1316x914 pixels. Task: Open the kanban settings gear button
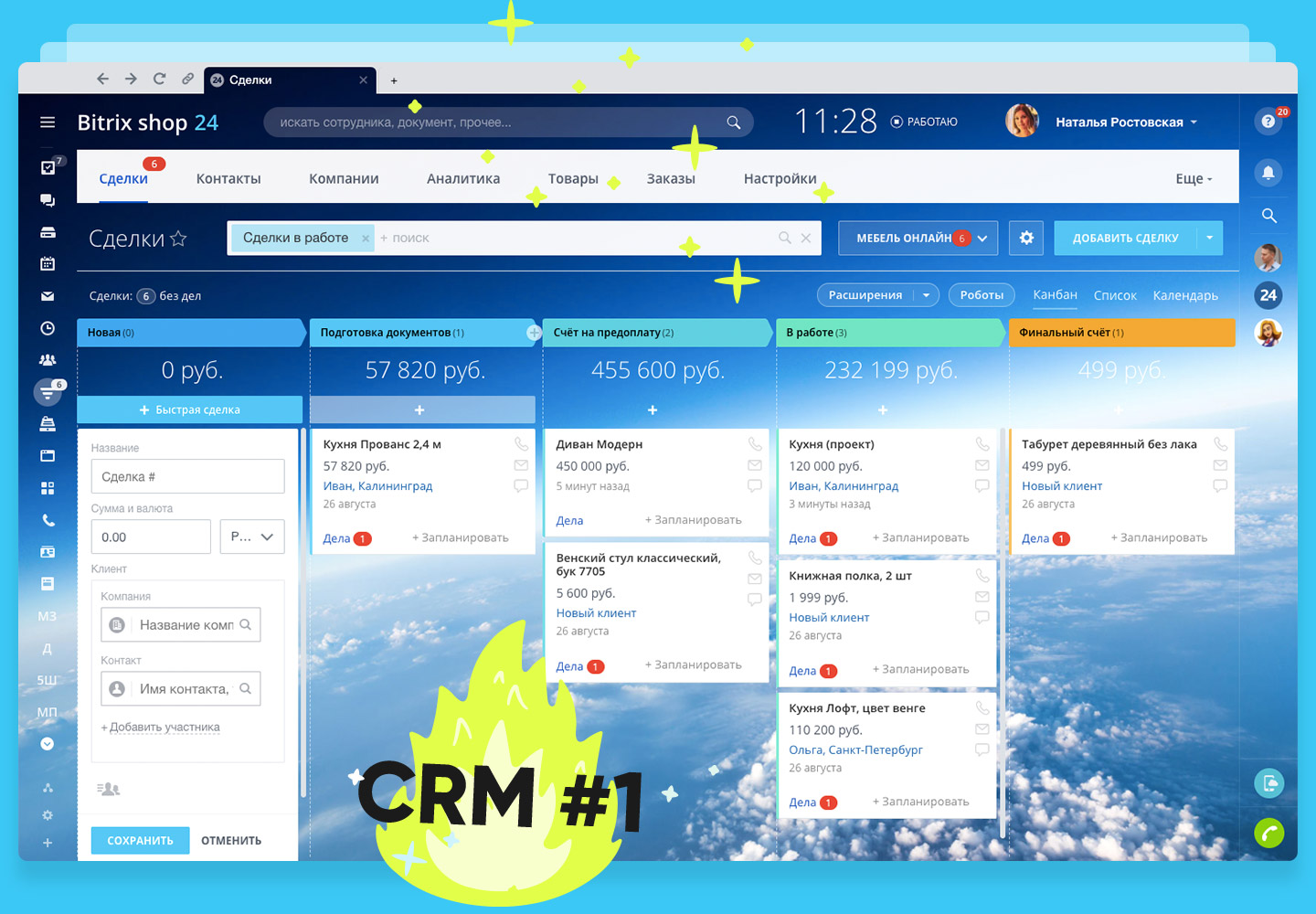[1026, 238]
